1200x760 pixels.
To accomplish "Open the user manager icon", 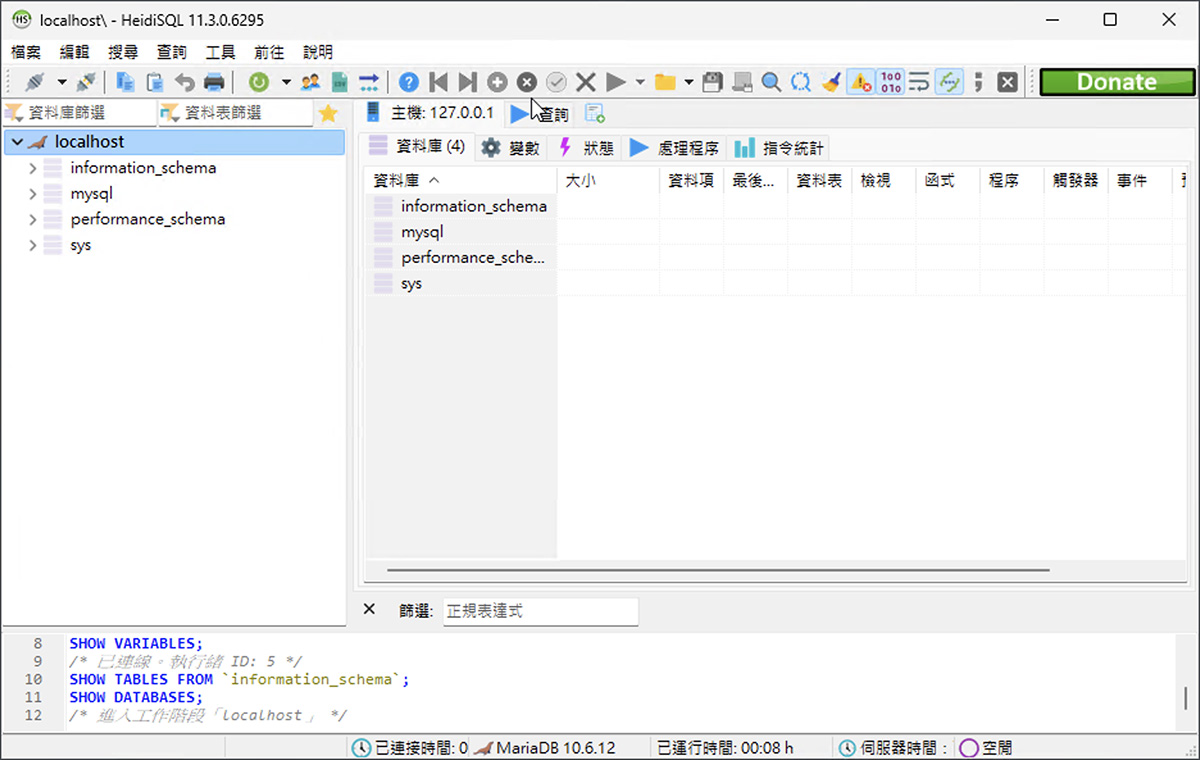I will click(x=311, y=82).
